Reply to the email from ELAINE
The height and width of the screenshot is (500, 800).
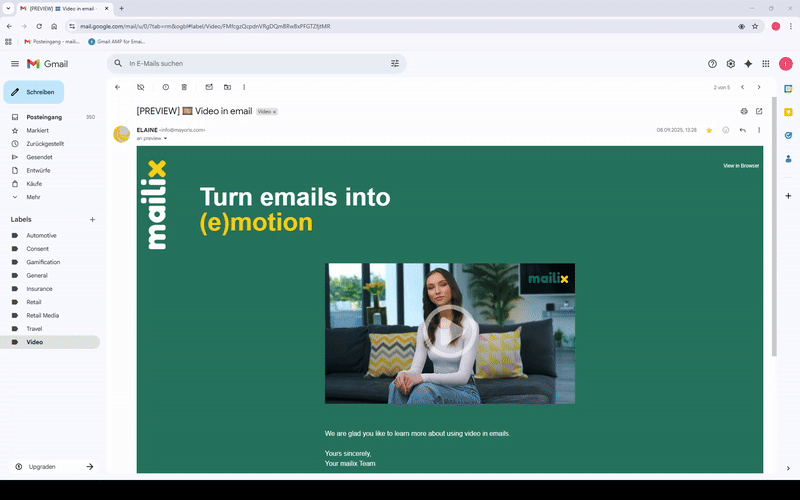(x=742, y=130)
